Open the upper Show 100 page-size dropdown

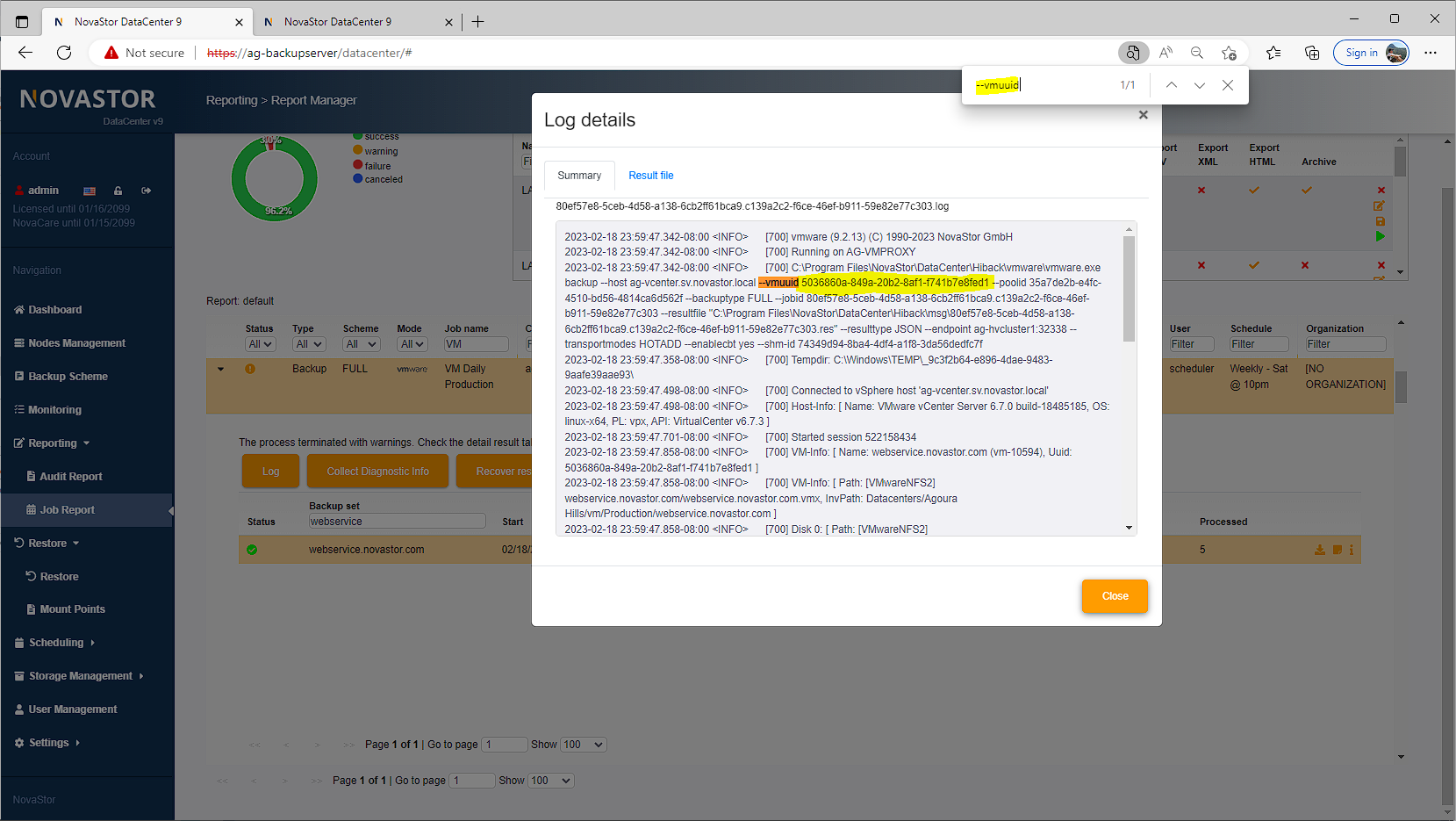click(584, 745)
